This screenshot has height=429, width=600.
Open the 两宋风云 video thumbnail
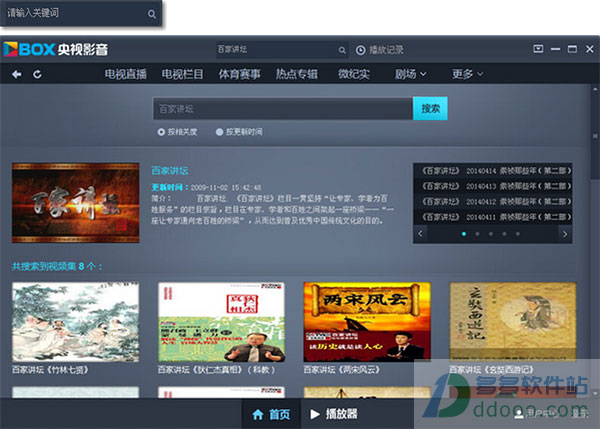[x=367, y=322]
